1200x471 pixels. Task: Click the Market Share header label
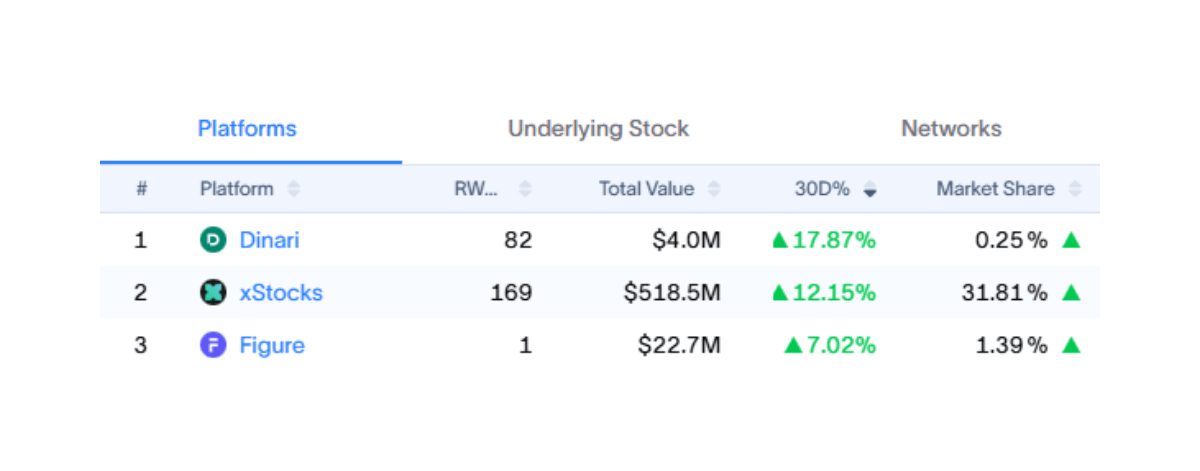(x=995, y=188)
